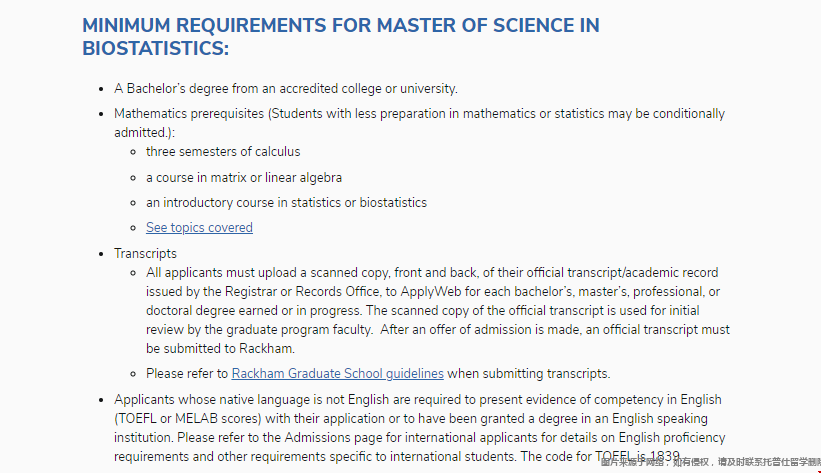Click the Chinese watermark text at bottom right

tap(711, 462)
